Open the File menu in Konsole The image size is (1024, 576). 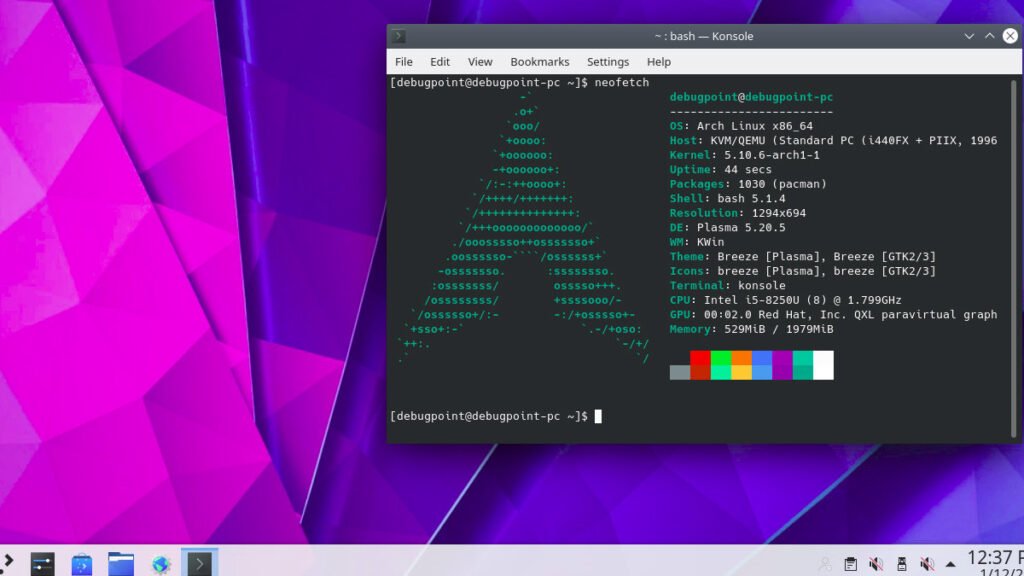point(403,62)
